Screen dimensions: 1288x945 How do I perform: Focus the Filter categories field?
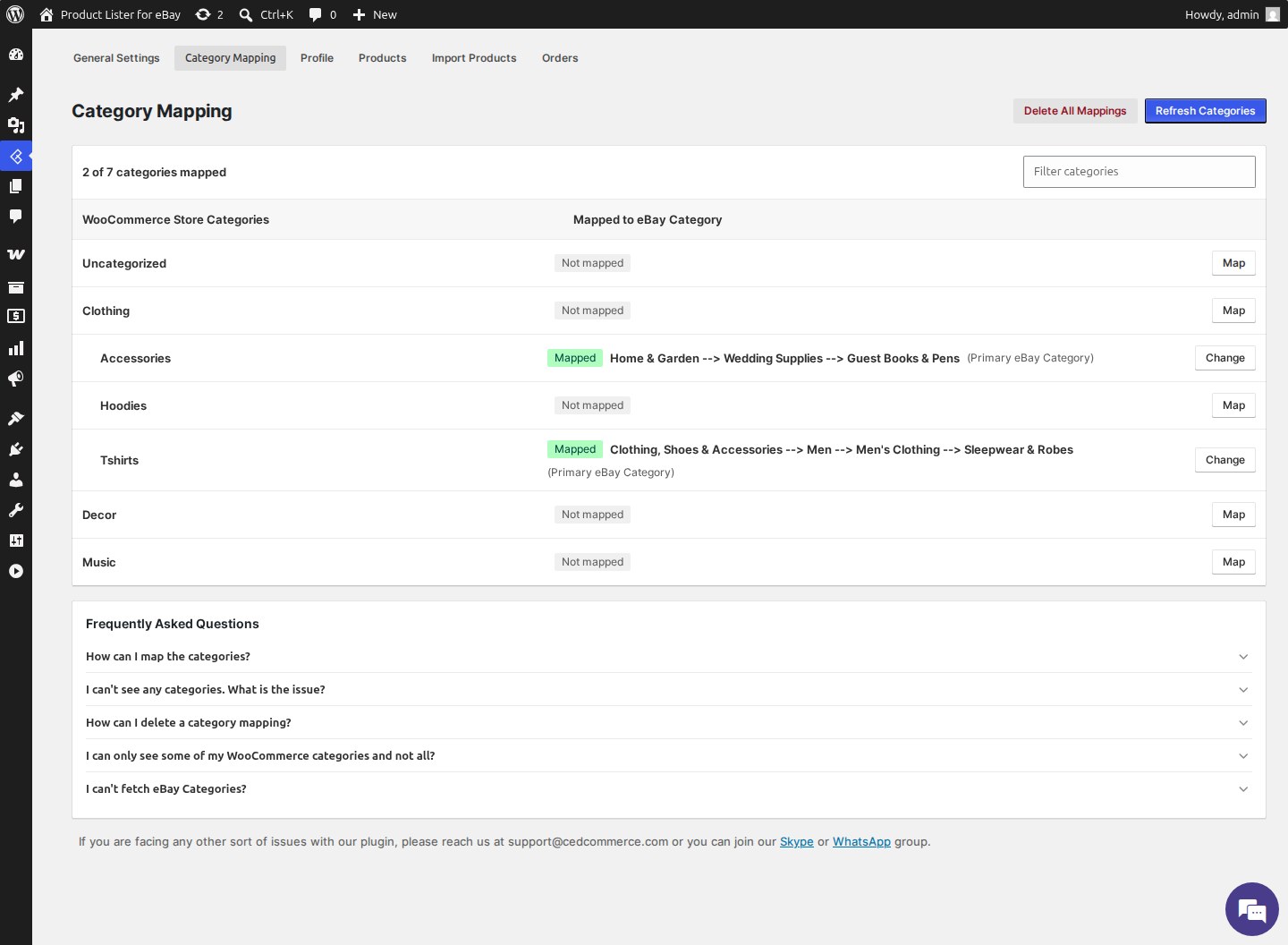point(1139,172)
